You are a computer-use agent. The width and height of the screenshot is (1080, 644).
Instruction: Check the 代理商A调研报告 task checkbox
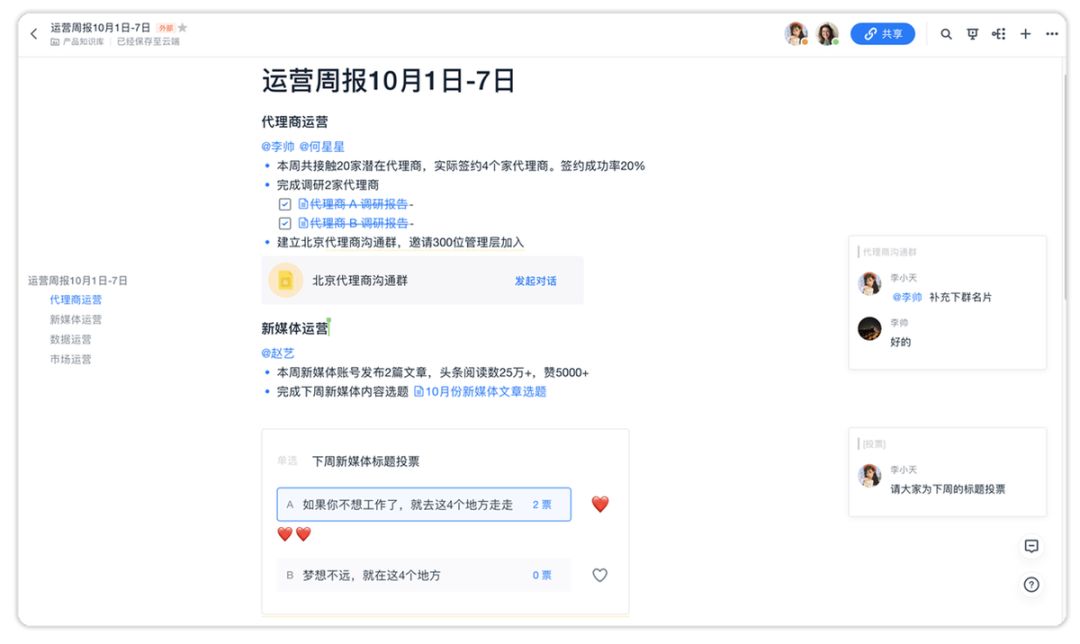pos(285,204)
